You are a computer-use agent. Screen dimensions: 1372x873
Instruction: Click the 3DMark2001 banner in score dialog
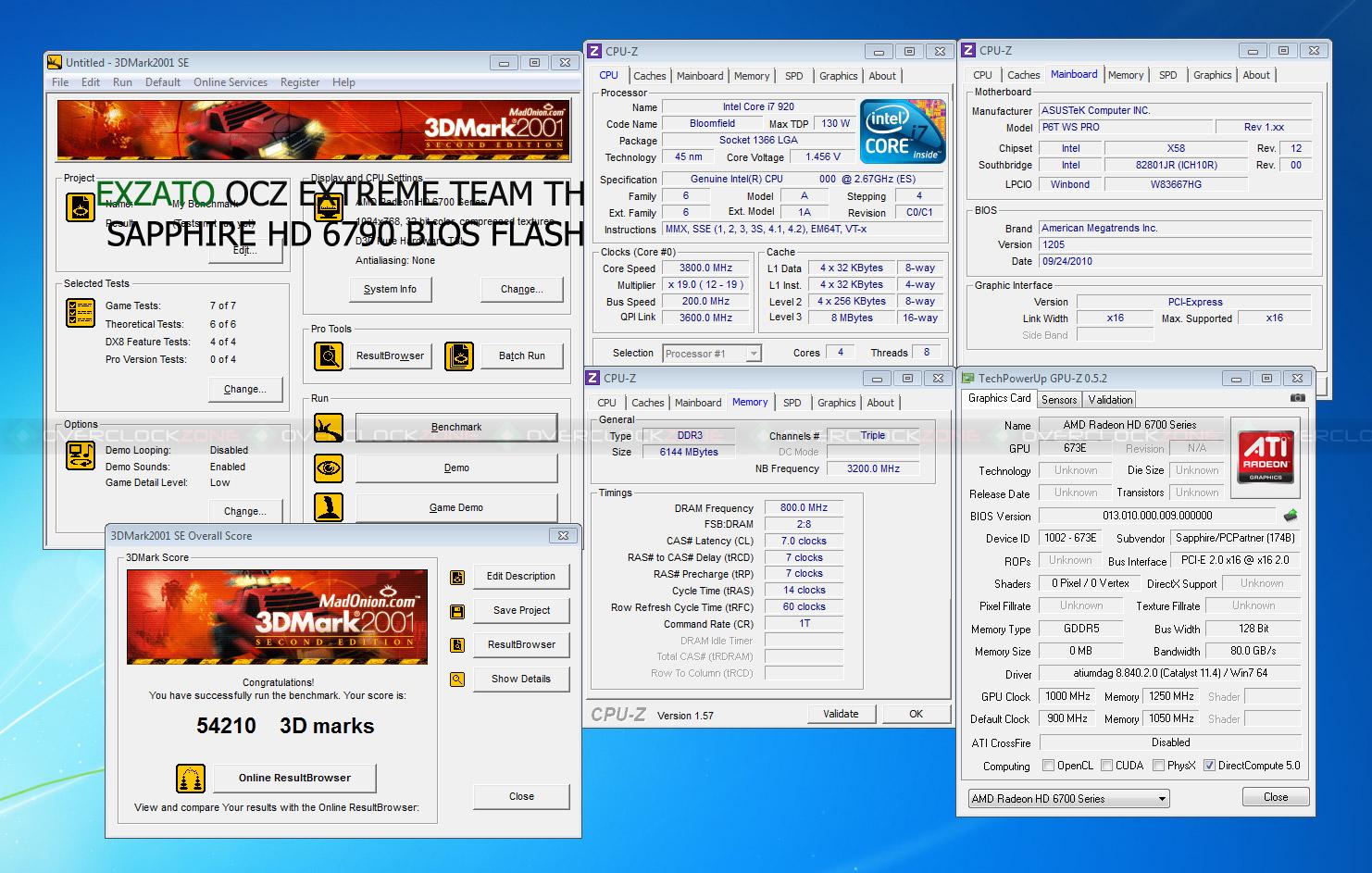click(278, 617)
